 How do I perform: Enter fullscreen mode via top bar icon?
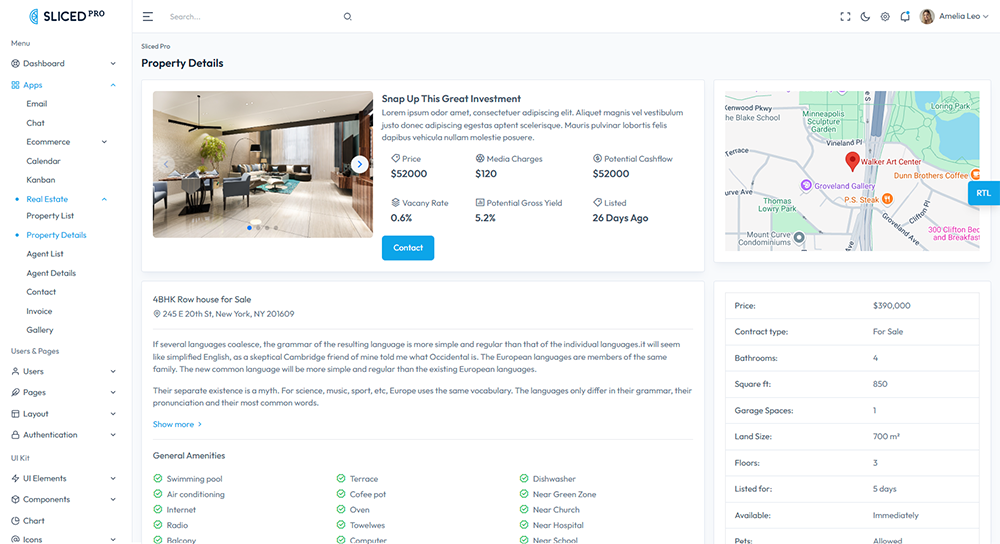pyautogui.click(x=845, y=17)
